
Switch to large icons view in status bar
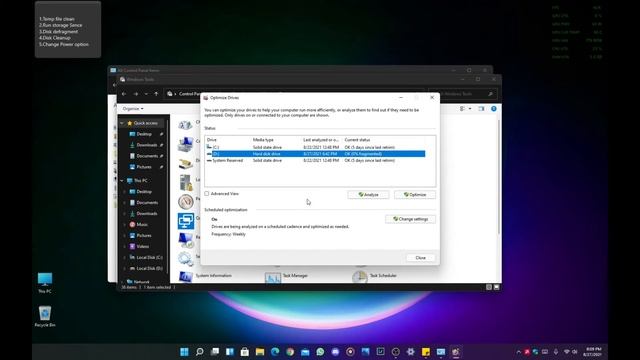pos(496,287)
